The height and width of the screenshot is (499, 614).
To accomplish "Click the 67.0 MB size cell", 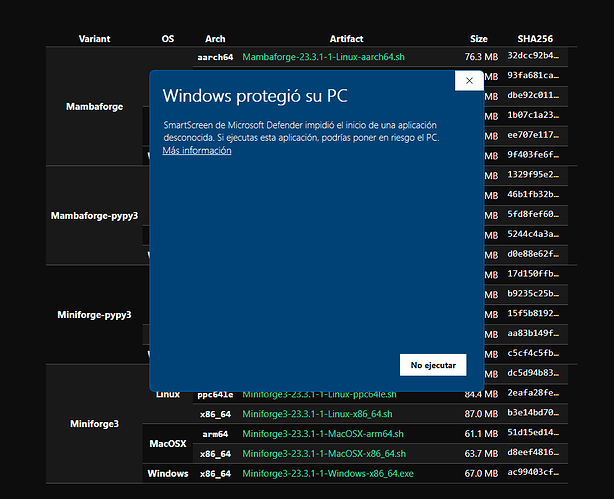I will pyautogui.click(x=481, y=474).
